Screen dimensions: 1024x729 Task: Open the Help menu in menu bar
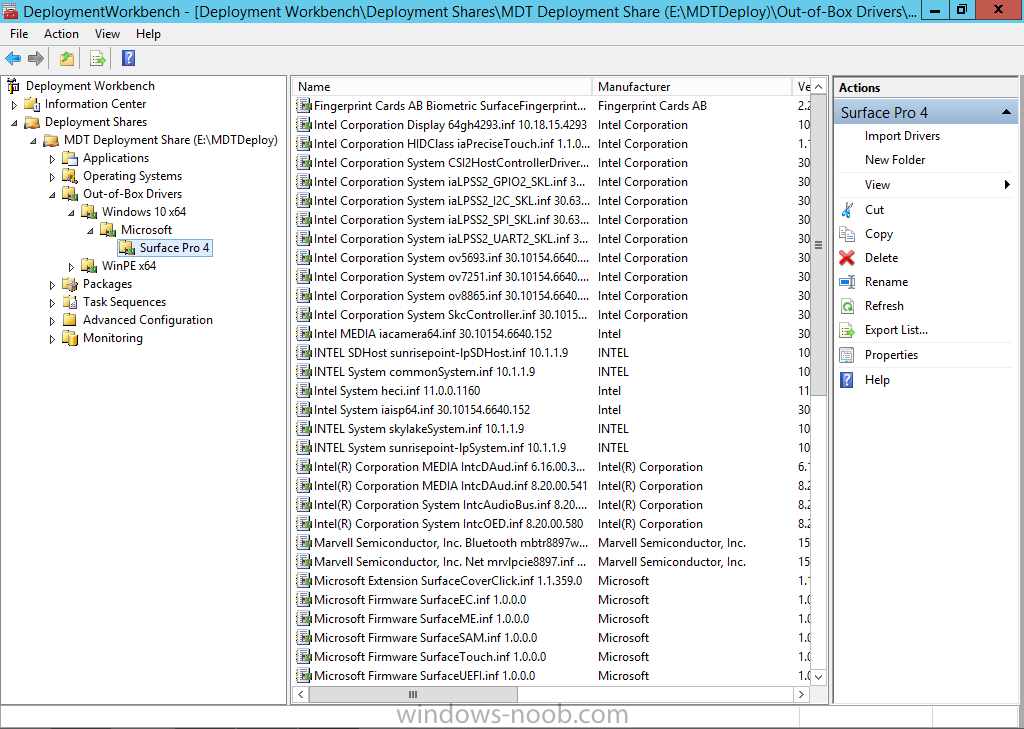coord(148,34)
